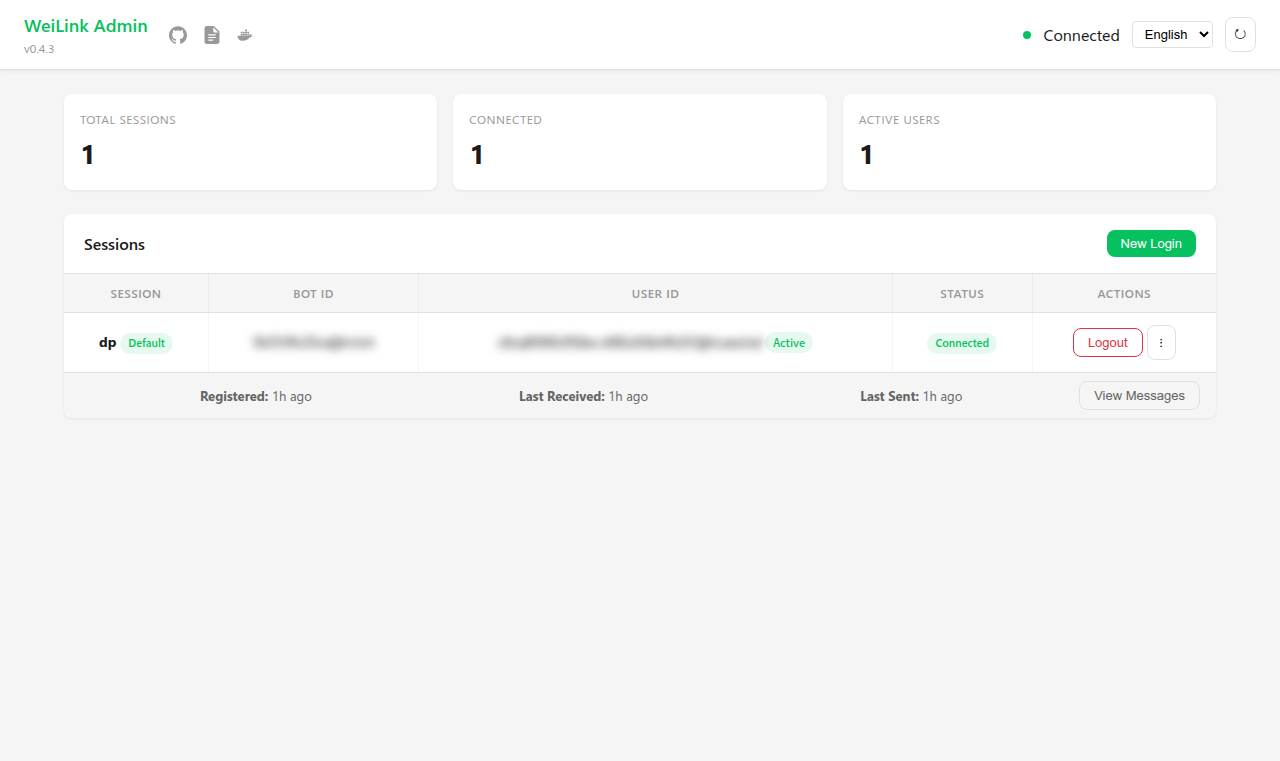Viewport: 1280px width, 761px height.
Task: Click the blurred User ID value
Action: (629, 343)
